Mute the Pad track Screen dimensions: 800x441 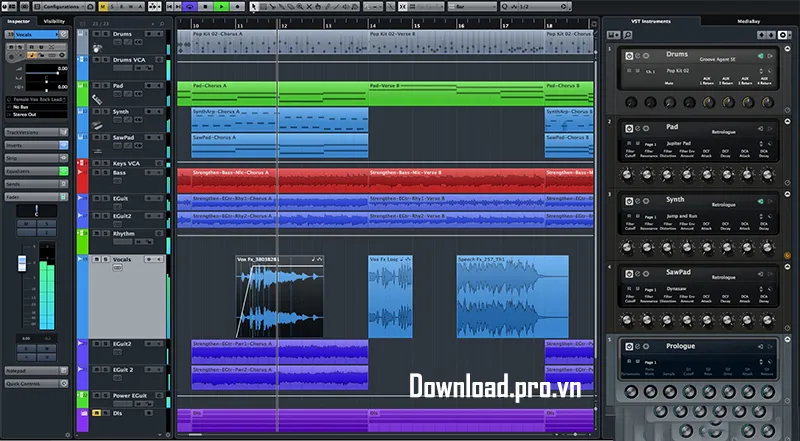(x=96, y=86)
